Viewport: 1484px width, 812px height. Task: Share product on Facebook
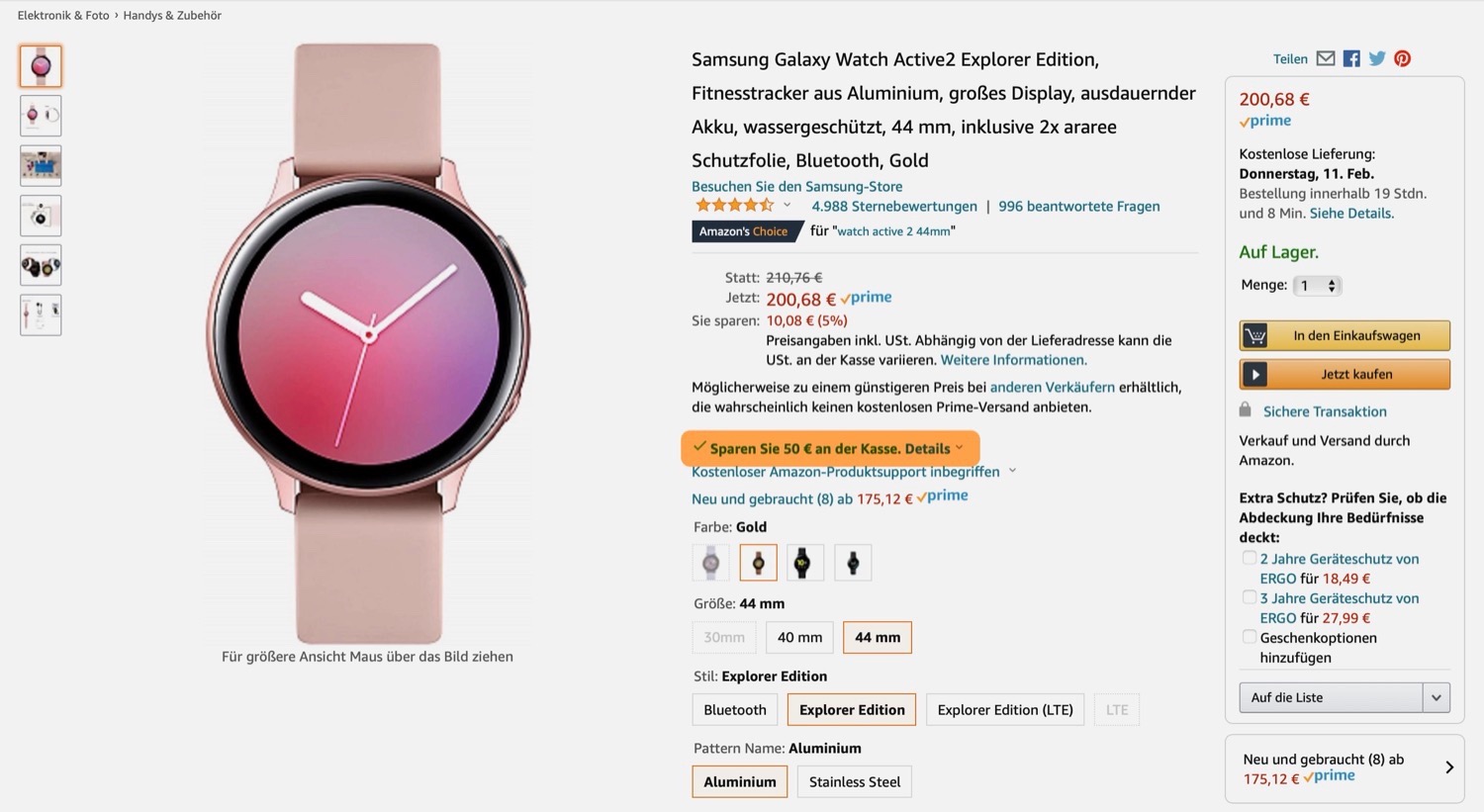pos(1351,58)
